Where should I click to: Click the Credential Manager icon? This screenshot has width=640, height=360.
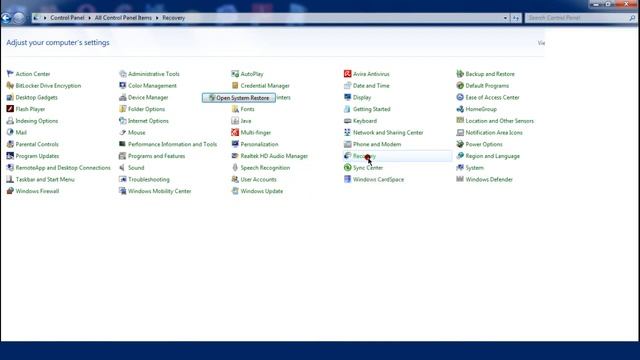(x=235, y=86)
